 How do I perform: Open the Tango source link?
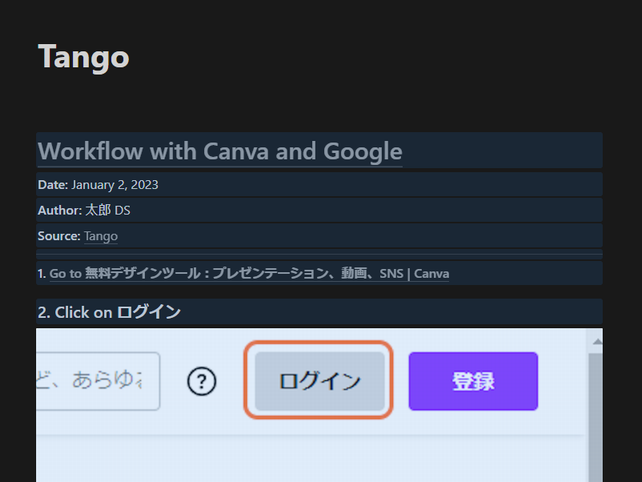pos(101,236)
